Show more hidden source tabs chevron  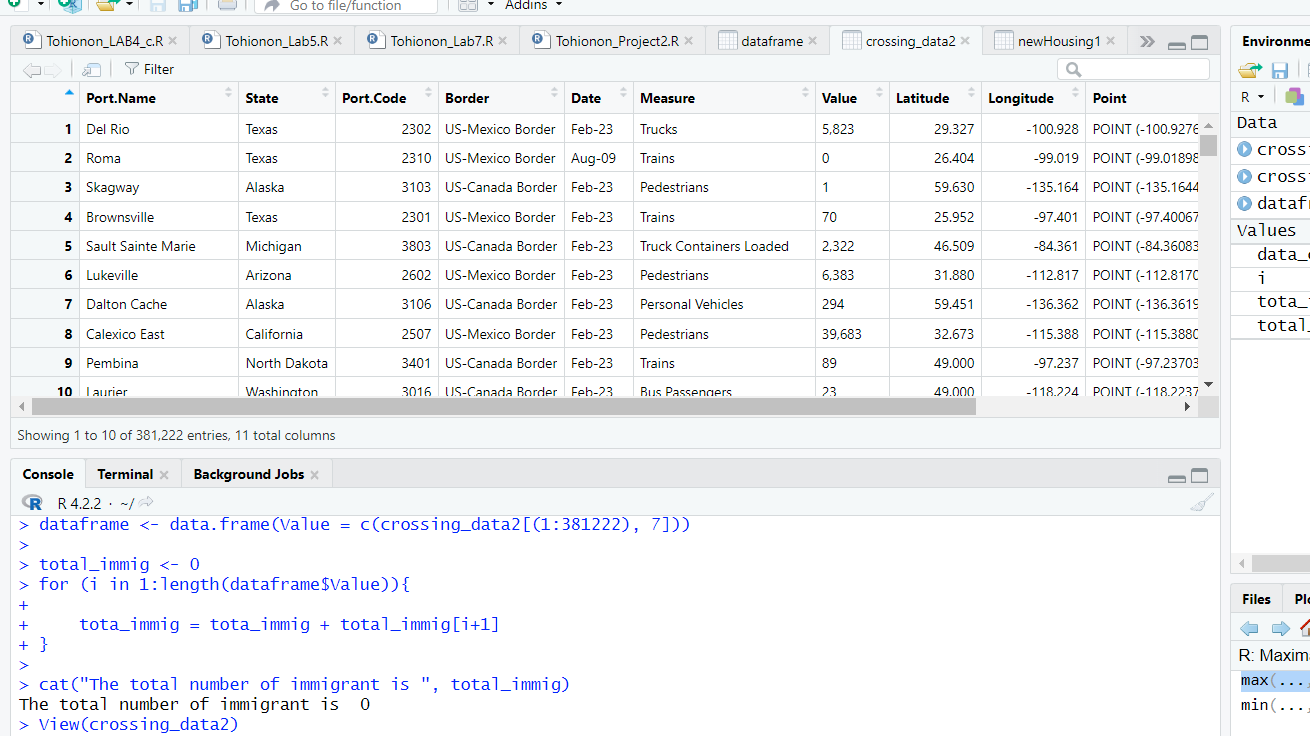tap(1147, 41)
